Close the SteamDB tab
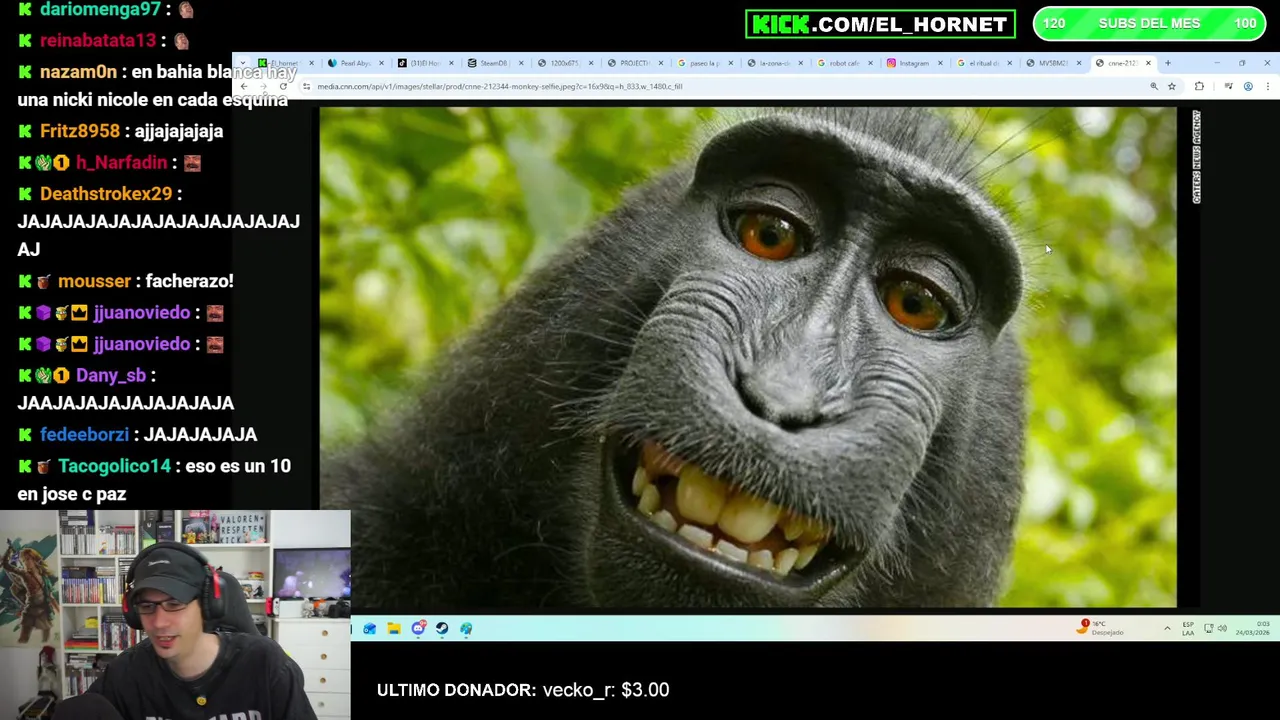 click(x=521, y=63)
